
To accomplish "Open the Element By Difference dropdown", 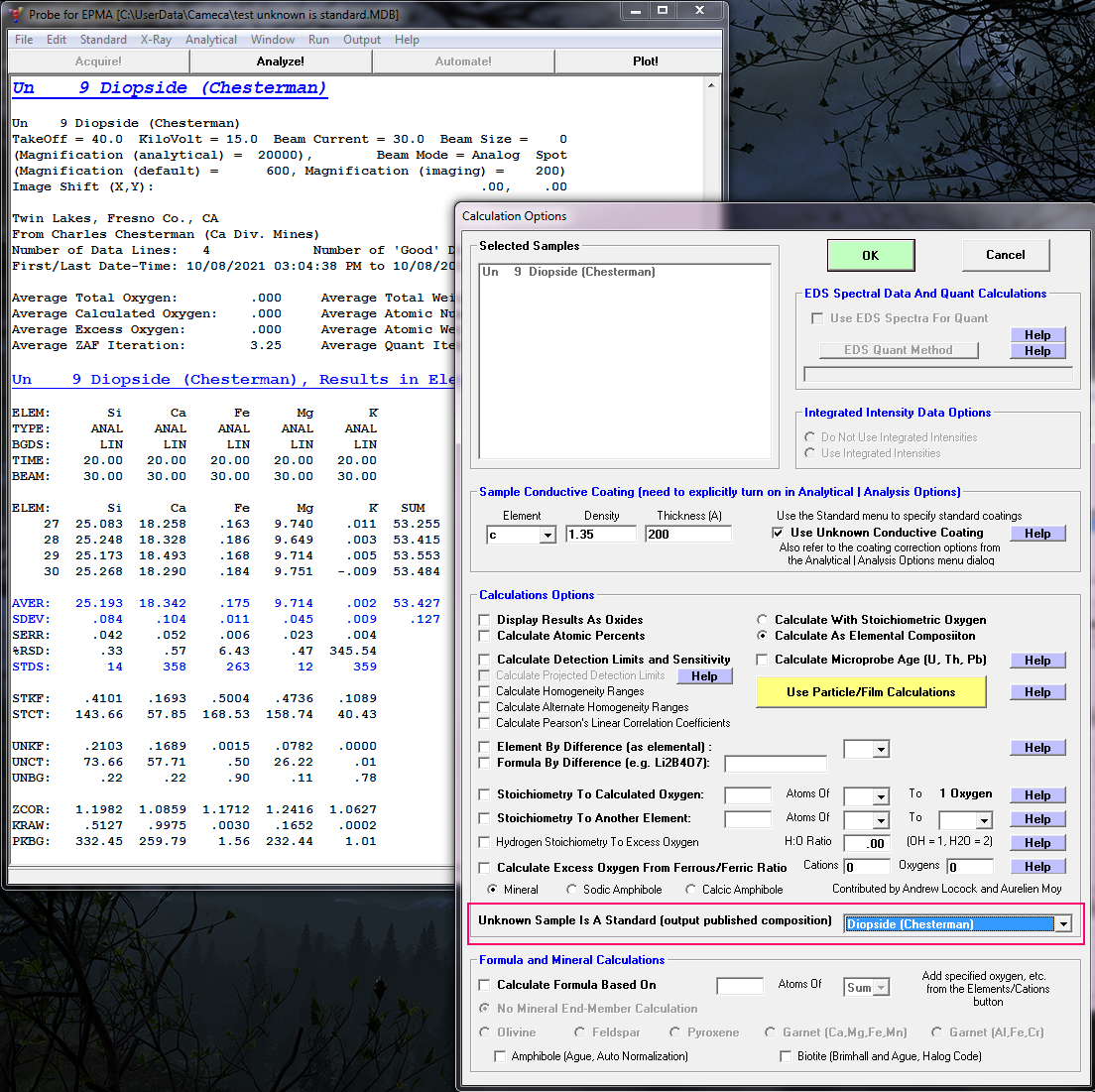I will click(x=880, y=750).
